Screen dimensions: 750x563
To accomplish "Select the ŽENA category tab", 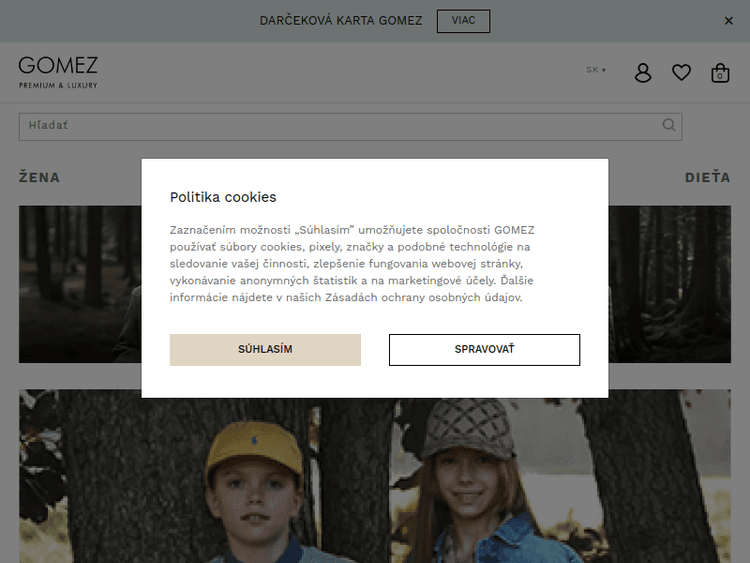I will (40, 178).
